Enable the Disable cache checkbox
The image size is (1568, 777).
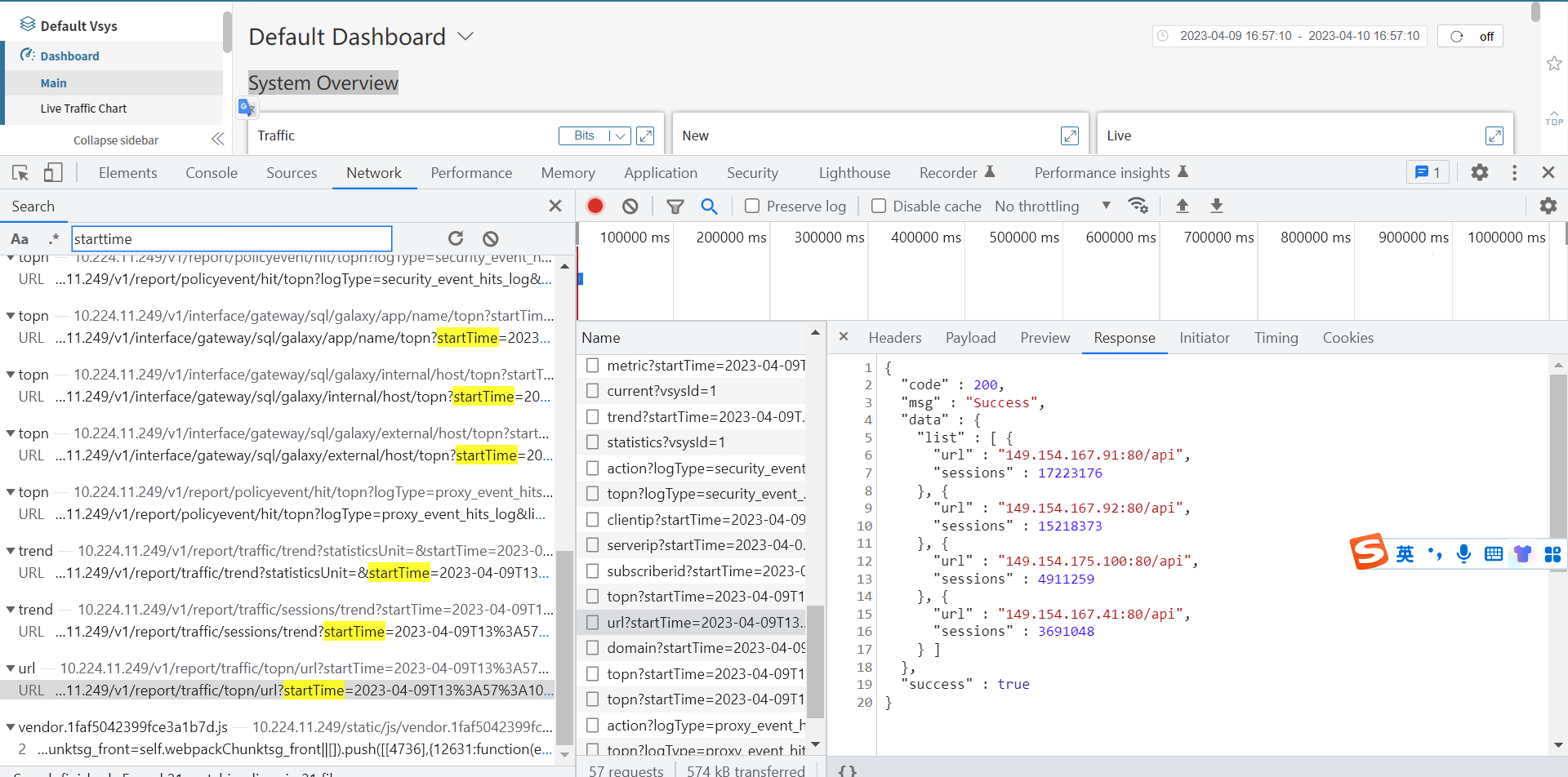click(879, 206)
